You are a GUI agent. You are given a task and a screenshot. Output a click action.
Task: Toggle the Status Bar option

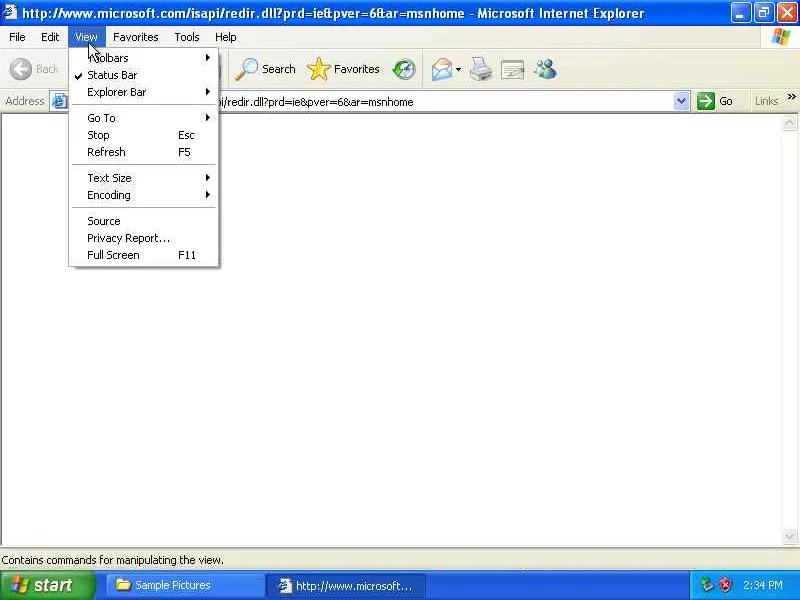[144, 75]
